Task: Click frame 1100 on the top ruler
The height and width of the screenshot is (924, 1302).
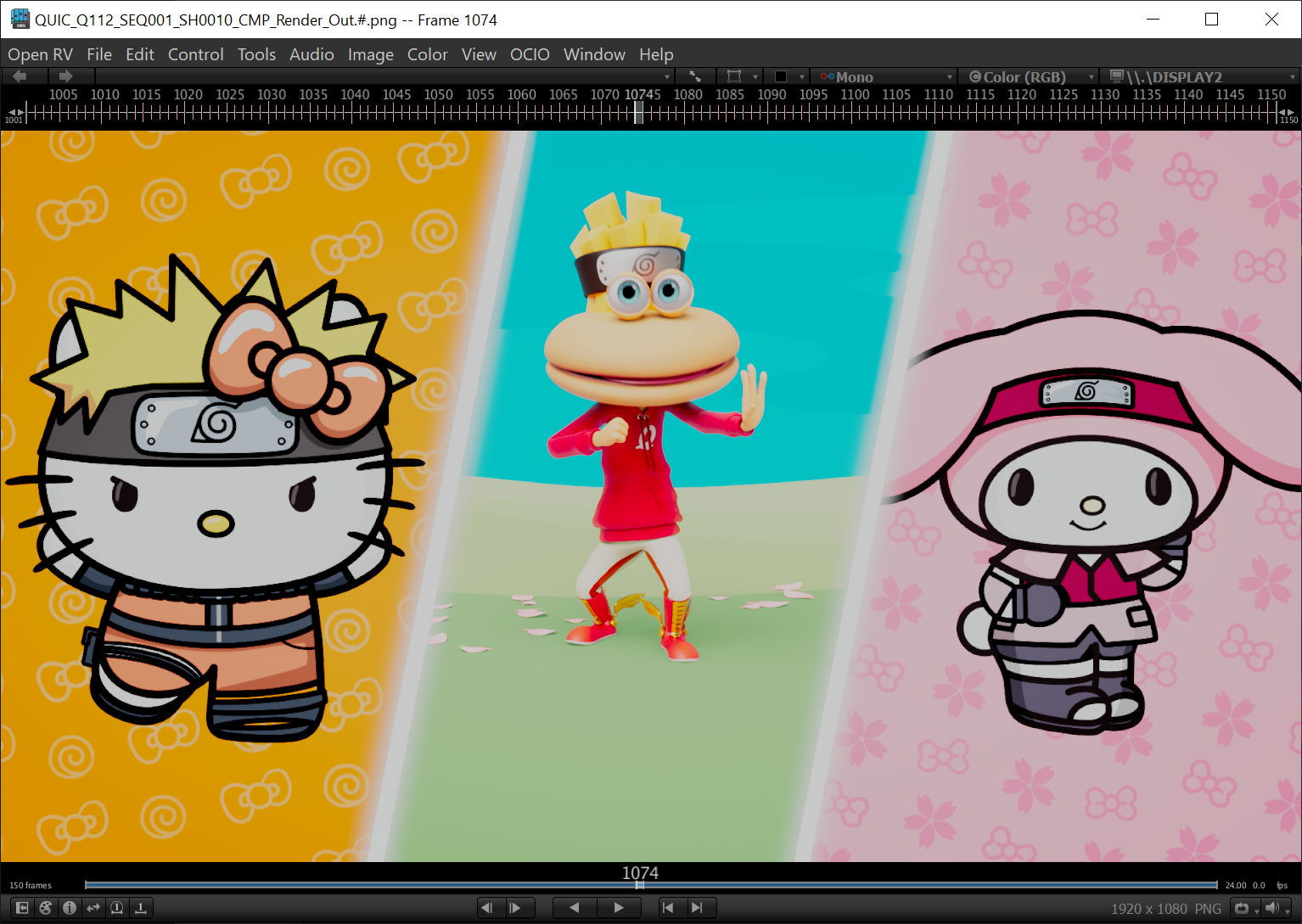Action: (x=855, y=95)
